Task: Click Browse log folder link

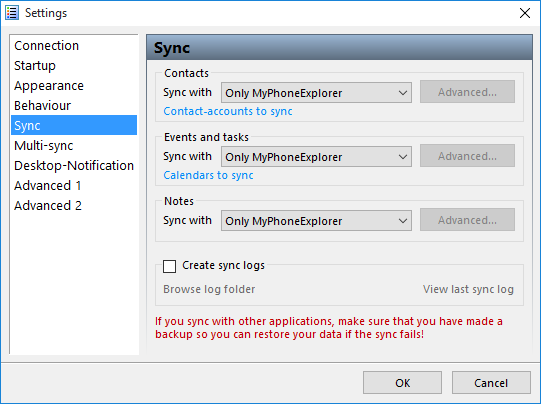Action: 209,289
